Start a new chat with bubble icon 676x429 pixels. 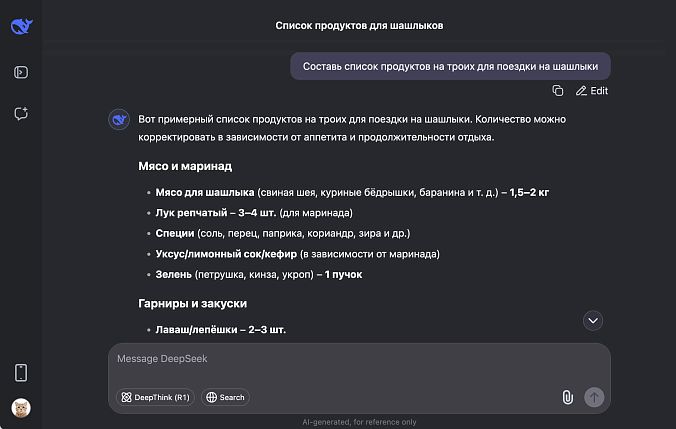pos(21,113)
